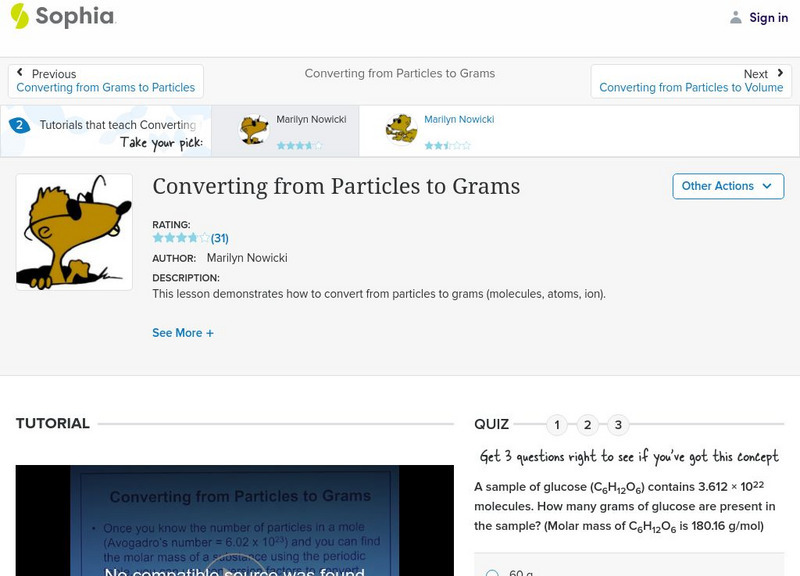Go to quiz question 1
The image size is (800, 576).
(557, 425)
